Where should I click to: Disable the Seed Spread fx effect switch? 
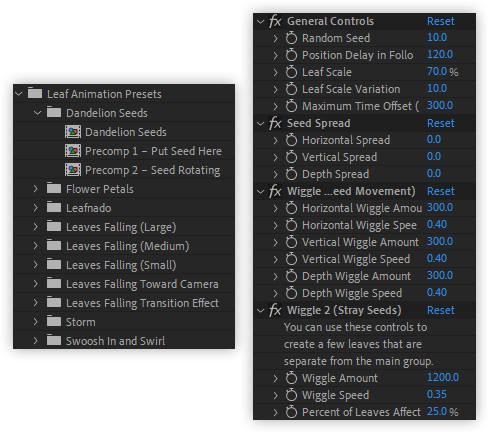[275, 123]
